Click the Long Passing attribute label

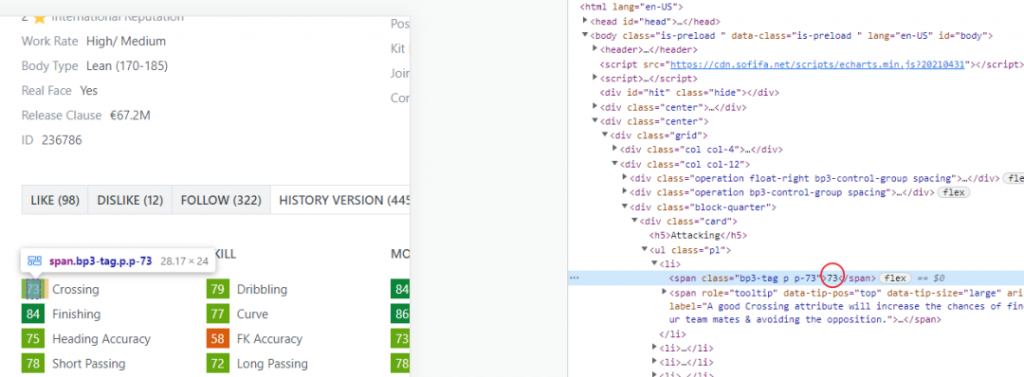[272, 363]
